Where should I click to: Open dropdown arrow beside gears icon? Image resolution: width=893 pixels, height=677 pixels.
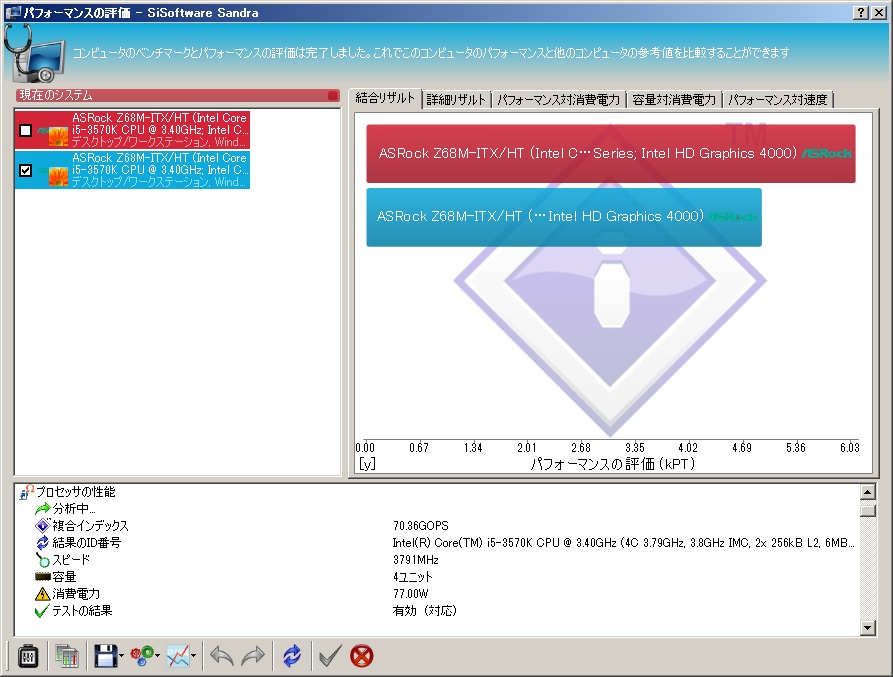coord(158,657)
